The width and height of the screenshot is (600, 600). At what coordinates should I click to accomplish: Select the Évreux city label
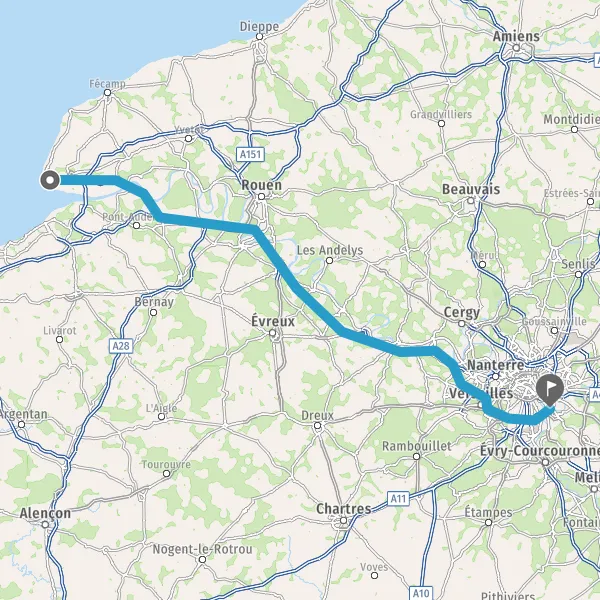tap(273, 321)
